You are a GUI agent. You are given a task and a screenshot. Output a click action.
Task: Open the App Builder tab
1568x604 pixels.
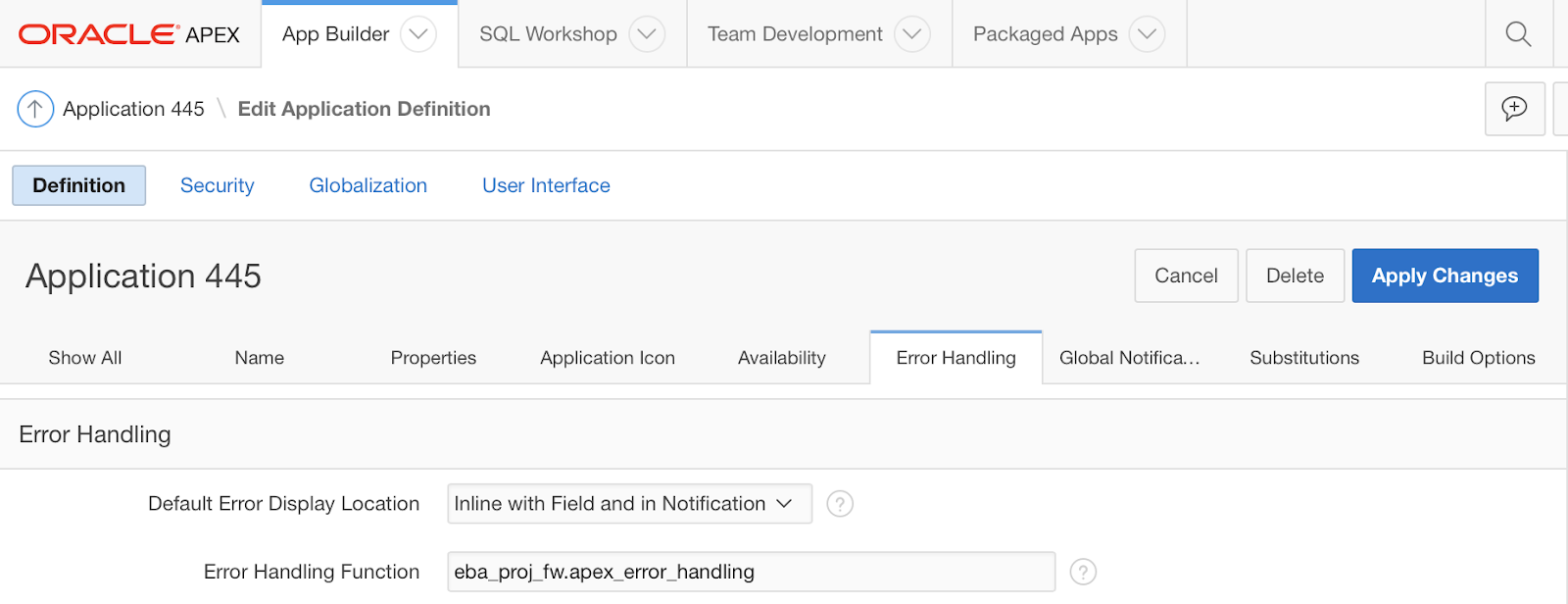click(x=336, y=34)
